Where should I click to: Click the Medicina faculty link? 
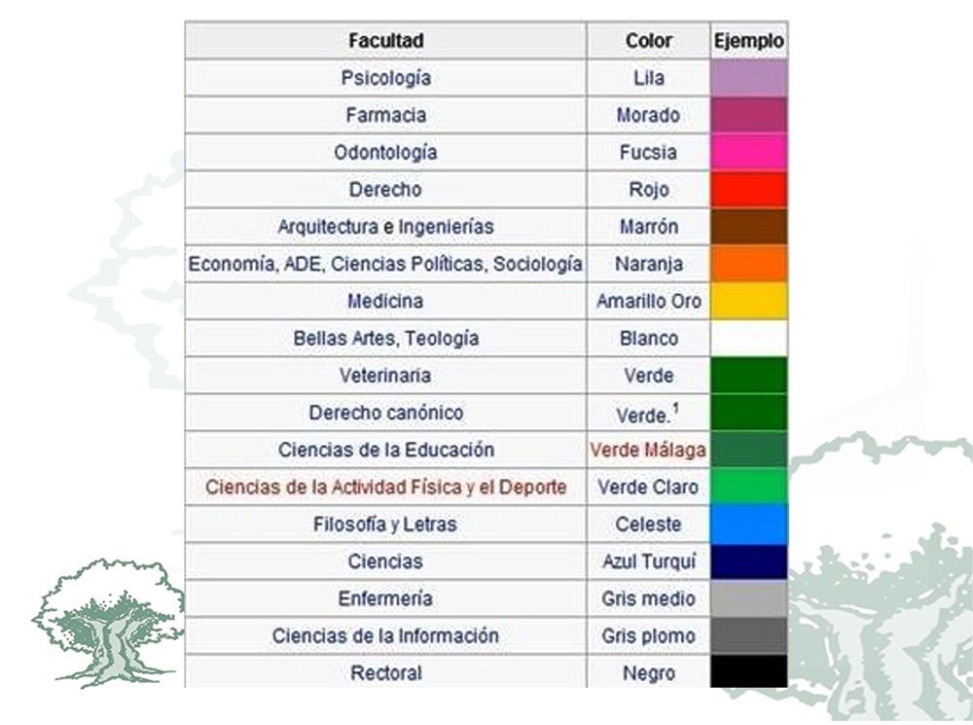pyautogui.click(x=385, y=301)
